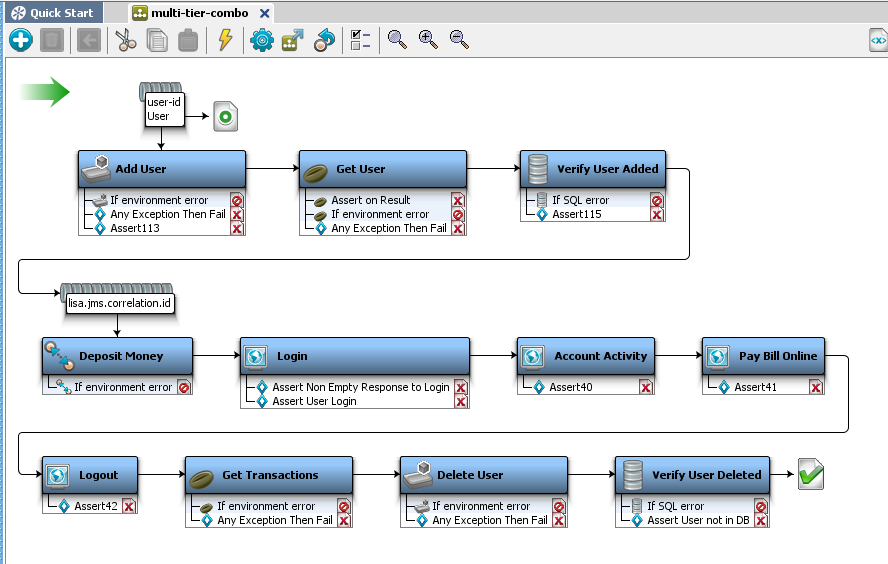Toggle the fail marker beside If SQL error in Verify User Added
The image size is (888, 564).
(x=657, y=200)
